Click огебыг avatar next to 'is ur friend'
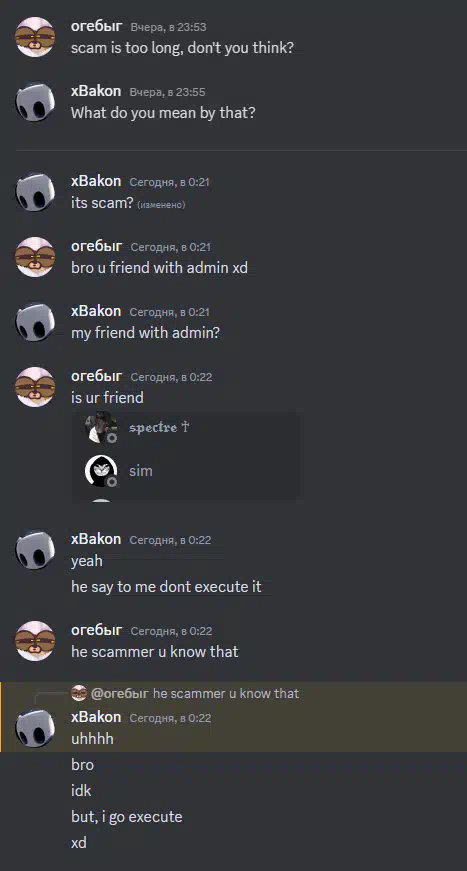Screen dimensions: 467x871 click(x=35, y=387)
